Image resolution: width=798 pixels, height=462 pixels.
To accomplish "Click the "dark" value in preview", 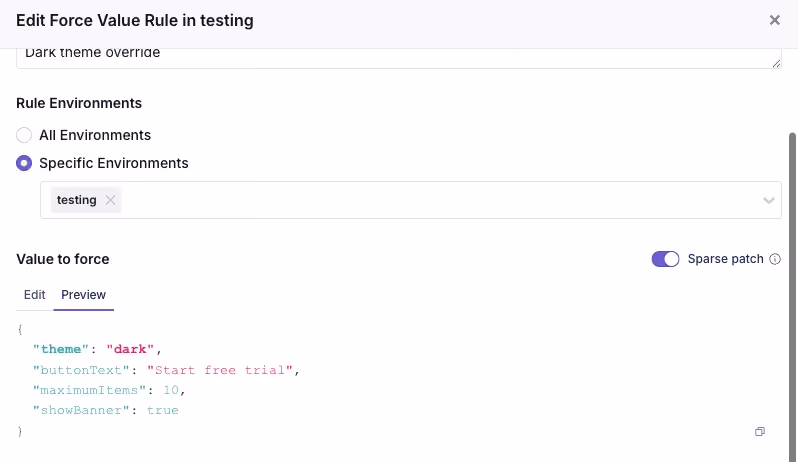I will [130, 349].
